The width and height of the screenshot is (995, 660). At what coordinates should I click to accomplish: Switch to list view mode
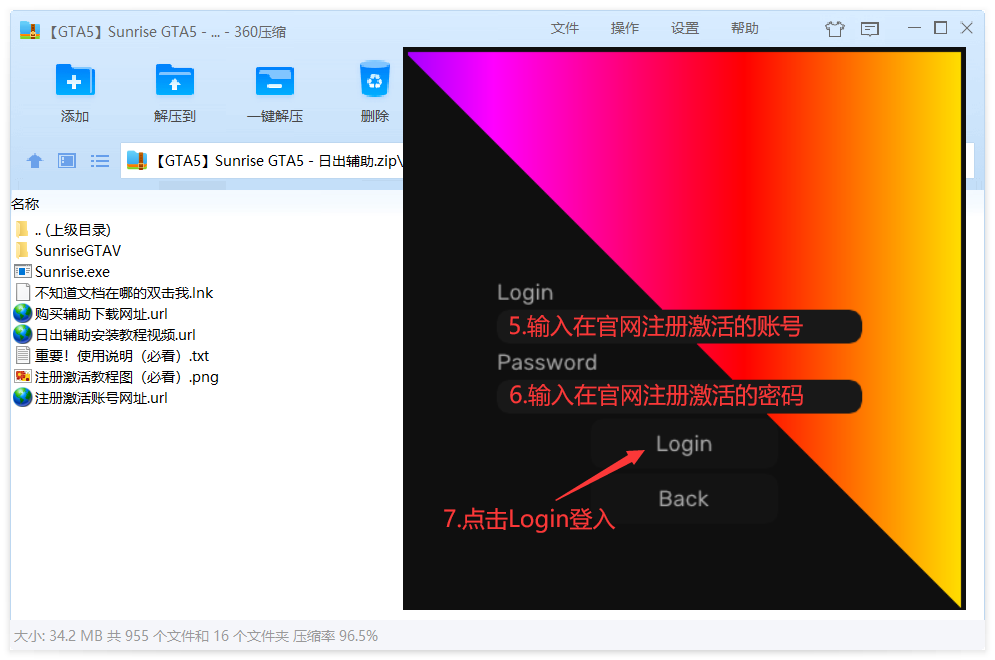coord(99,160)
